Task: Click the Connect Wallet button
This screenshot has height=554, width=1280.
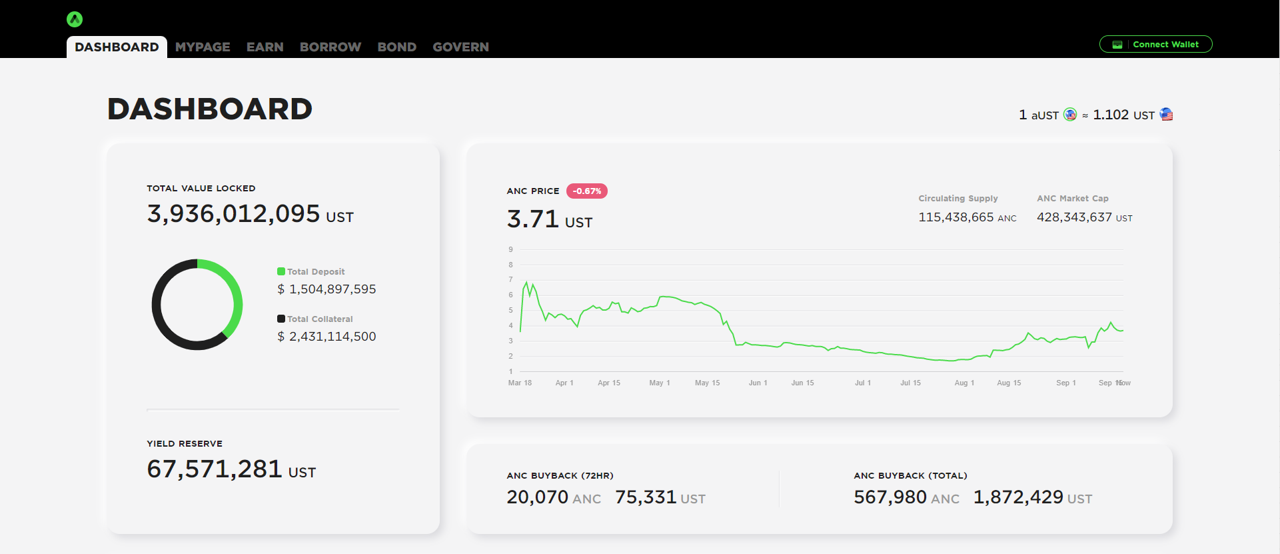Action: pyautogui.click(x=1156, y=44)
